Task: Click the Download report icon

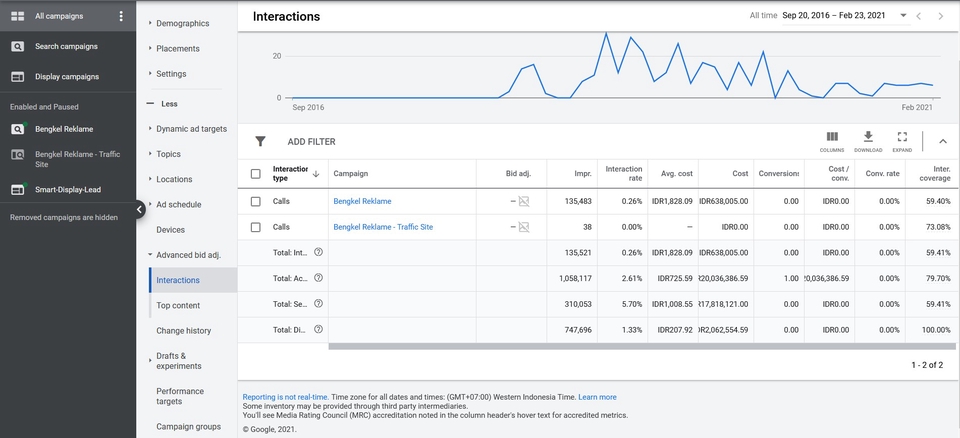Action: [868, 137]
